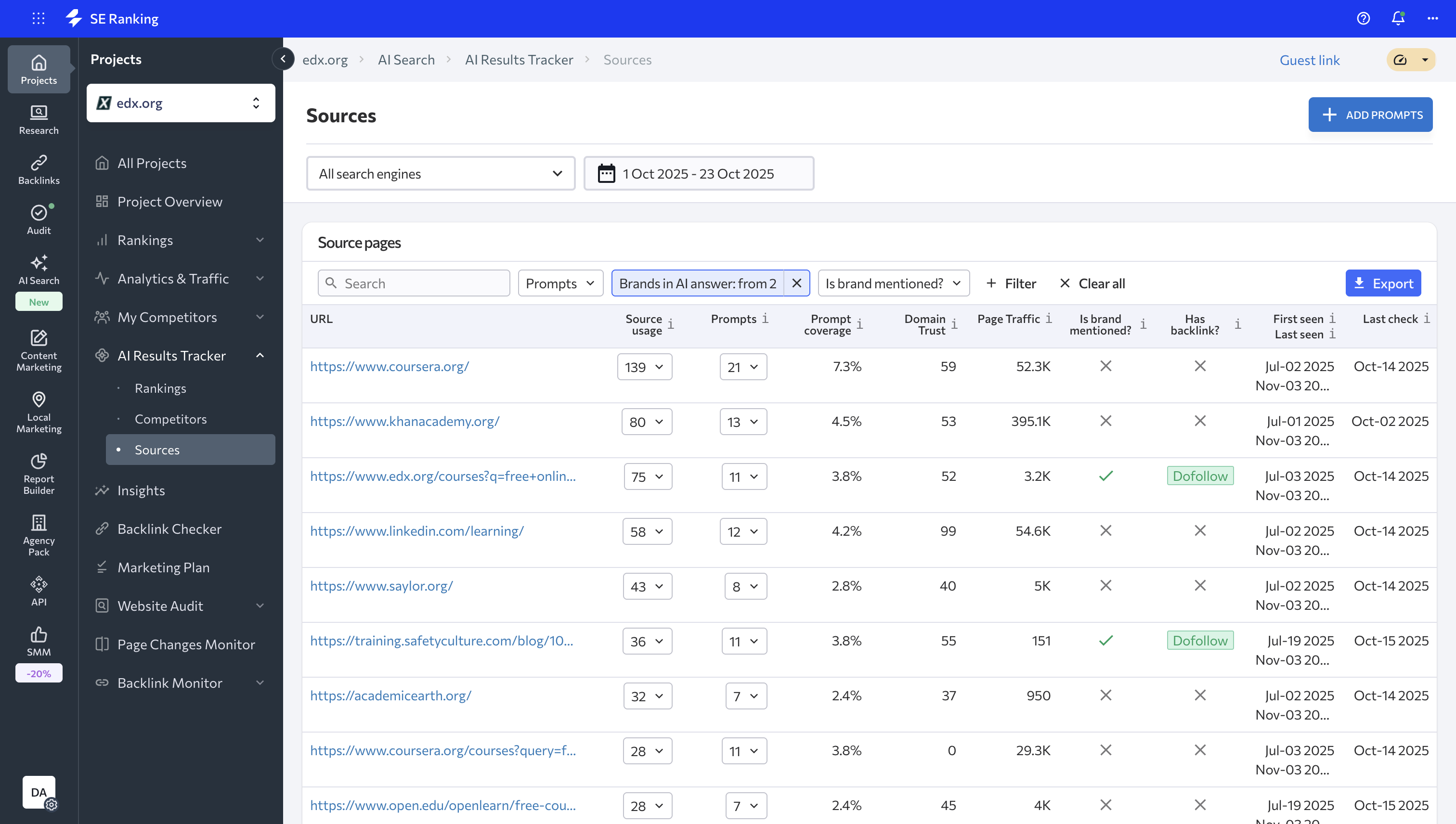Open the Report Builder icon
The width and height of the screenshot is (1456, 824).
39,473
